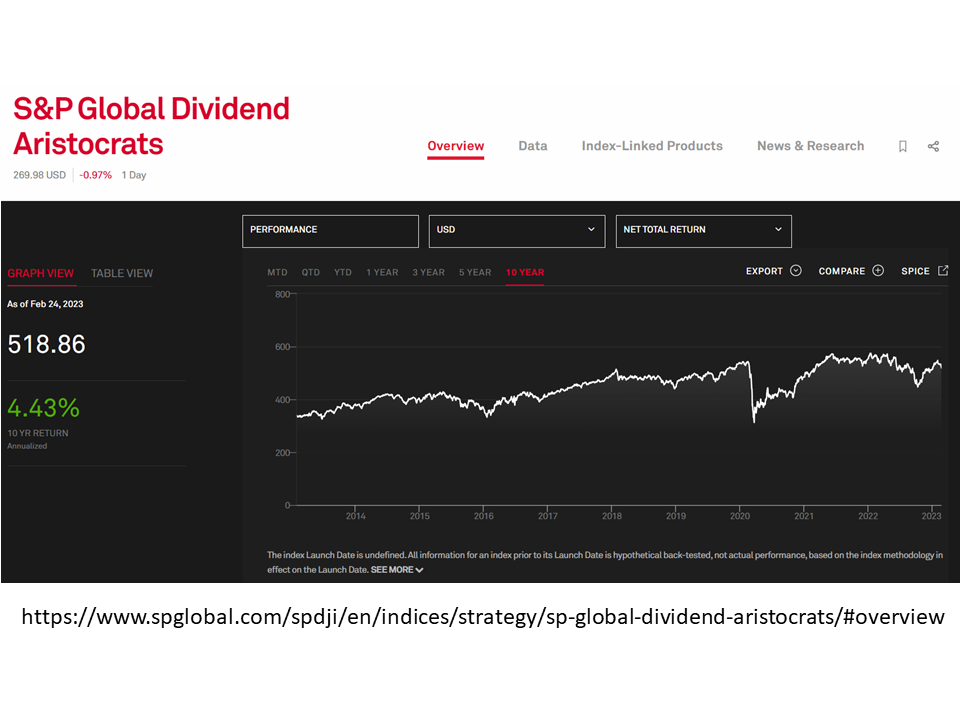This screenshot has height=720, width=960.
Task: Open Index-Linked Products tab
Action: coord(652,146)
